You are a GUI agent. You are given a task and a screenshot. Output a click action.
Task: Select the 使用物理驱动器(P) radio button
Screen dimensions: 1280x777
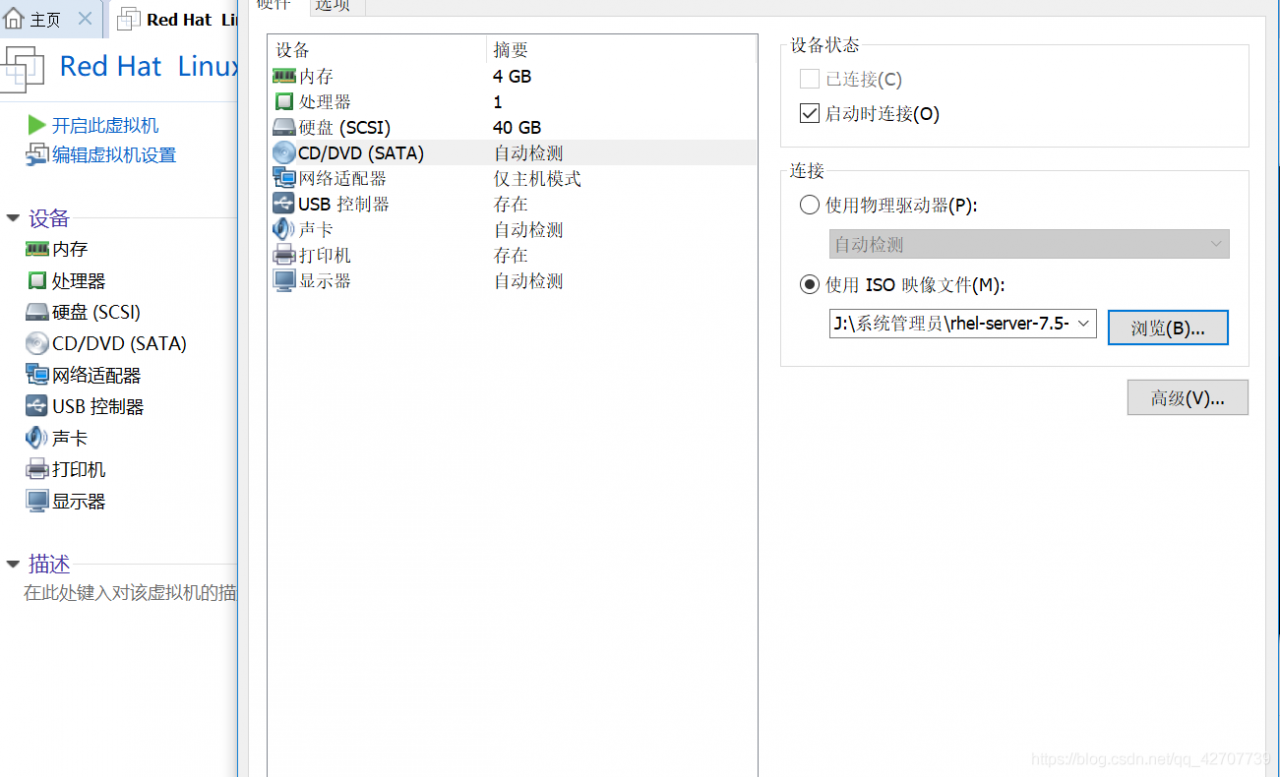(x=810, y=205)
